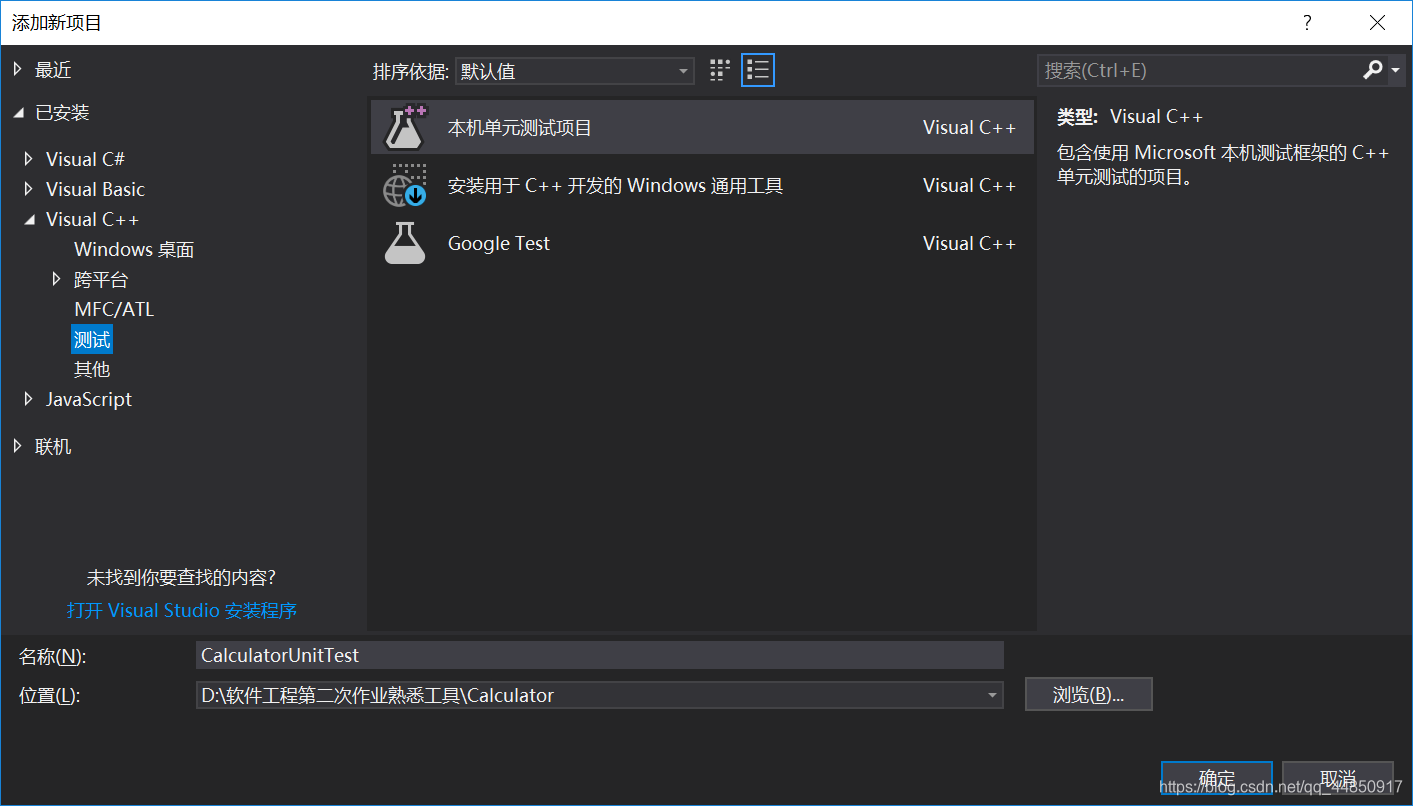This screenshot has width=1413, height=806.
Task: Open the location path dropdown arrow
Action: (991, 695)
